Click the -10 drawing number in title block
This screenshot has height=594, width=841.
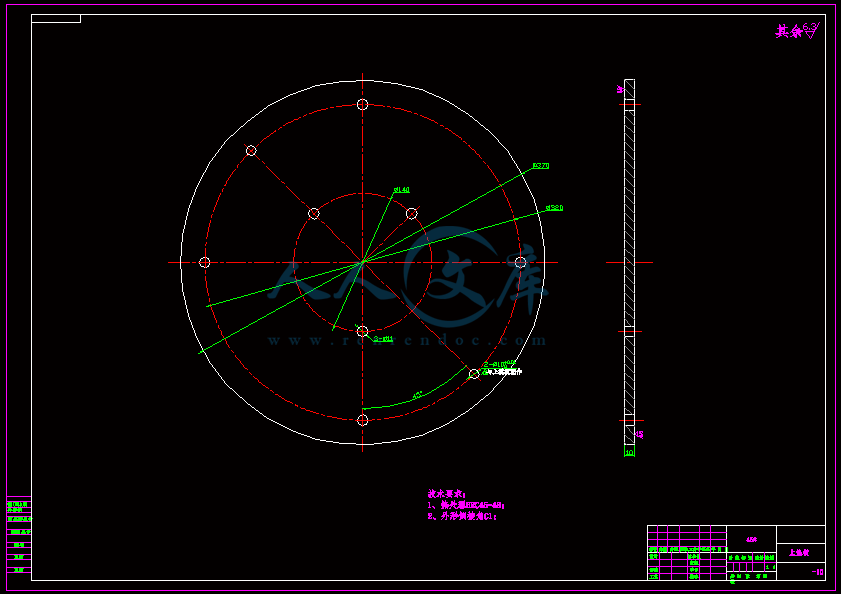[x=817, y=572]
